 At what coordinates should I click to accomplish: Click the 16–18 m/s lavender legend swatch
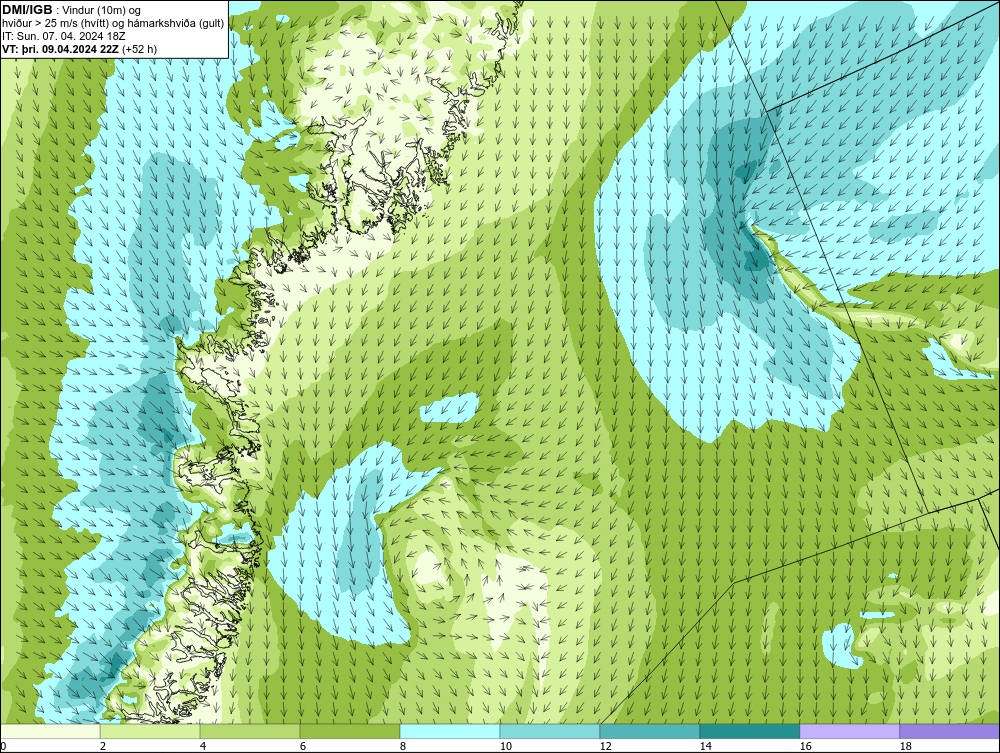[x=849, y=731]
